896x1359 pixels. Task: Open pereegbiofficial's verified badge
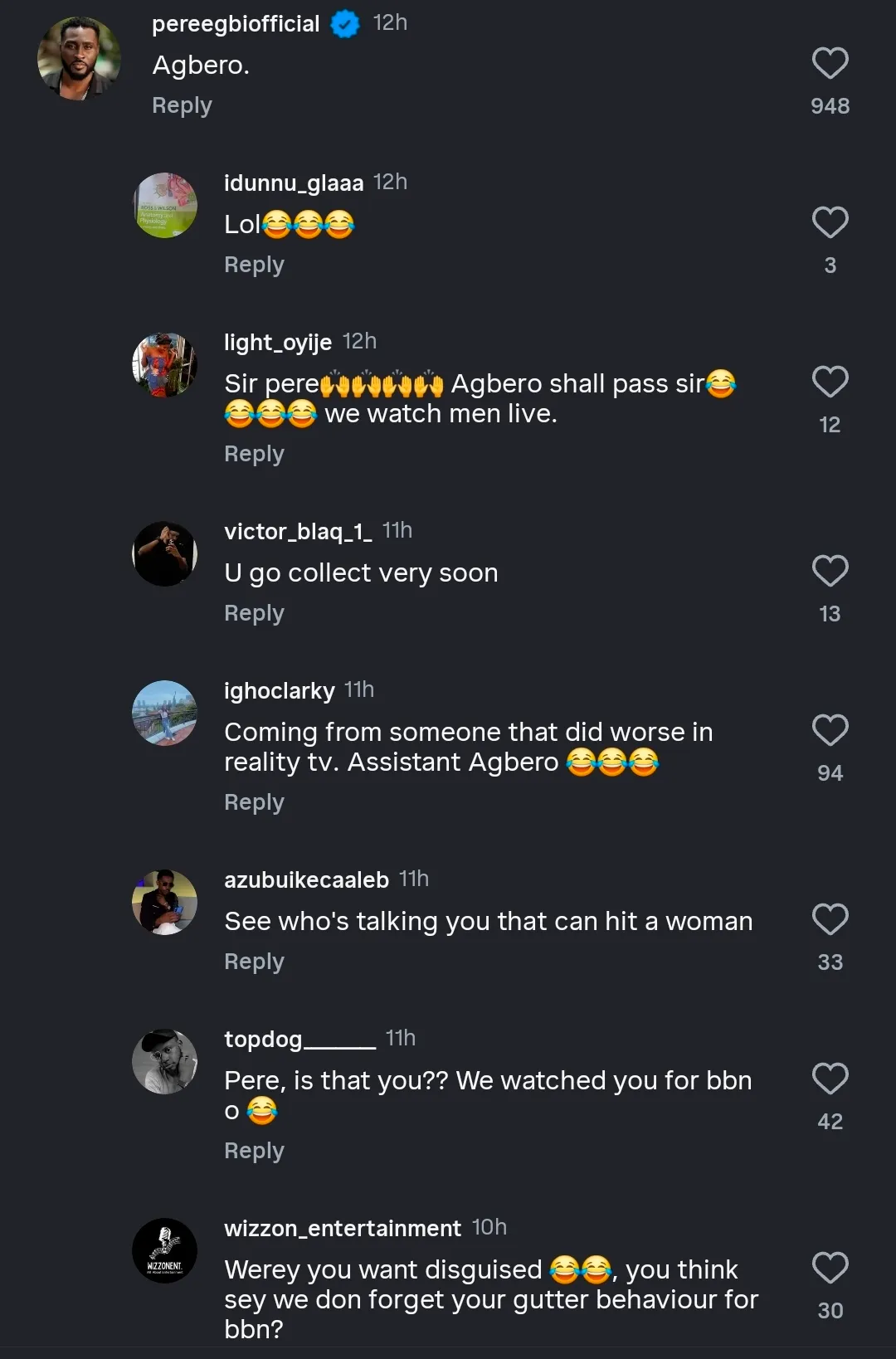coord(345,24)
